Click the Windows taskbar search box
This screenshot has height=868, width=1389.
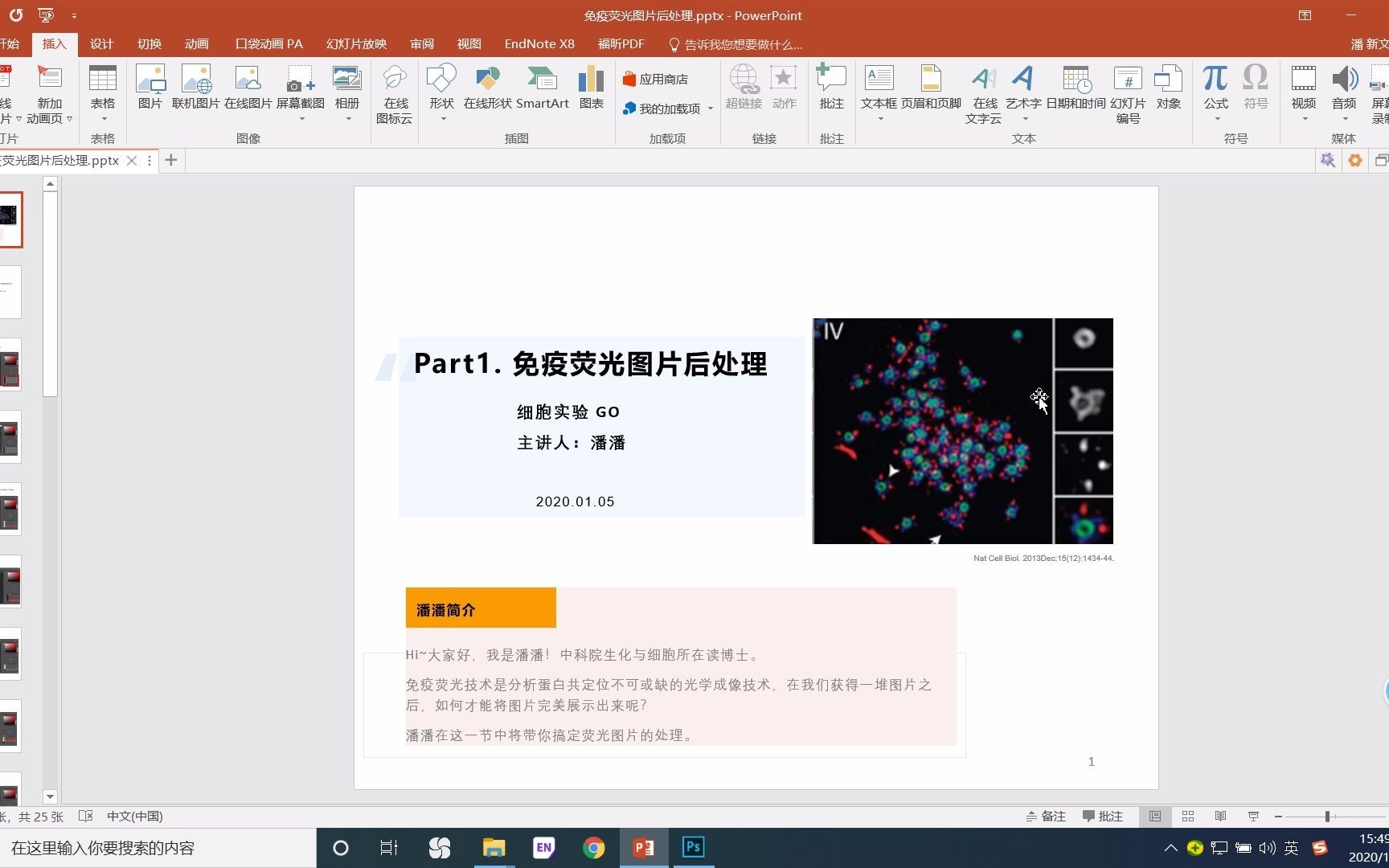[158, 848]
